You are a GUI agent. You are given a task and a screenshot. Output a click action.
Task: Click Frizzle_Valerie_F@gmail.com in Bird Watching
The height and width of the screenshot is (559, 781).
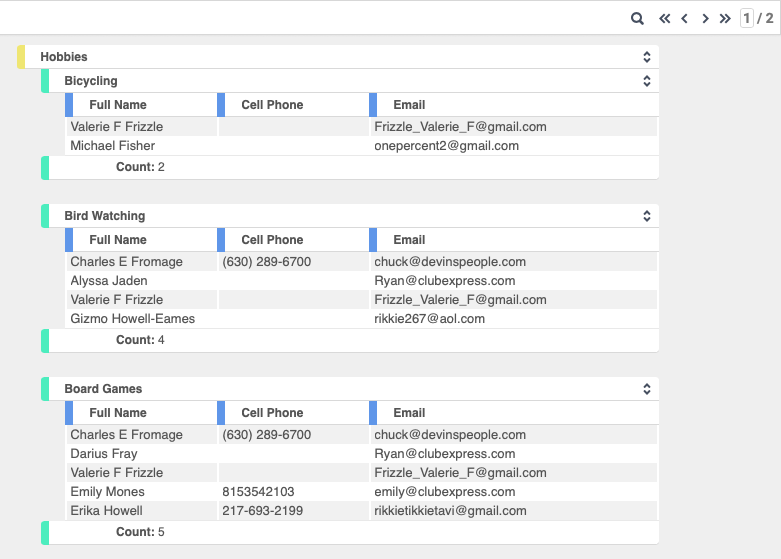click(x=460, y=299)
